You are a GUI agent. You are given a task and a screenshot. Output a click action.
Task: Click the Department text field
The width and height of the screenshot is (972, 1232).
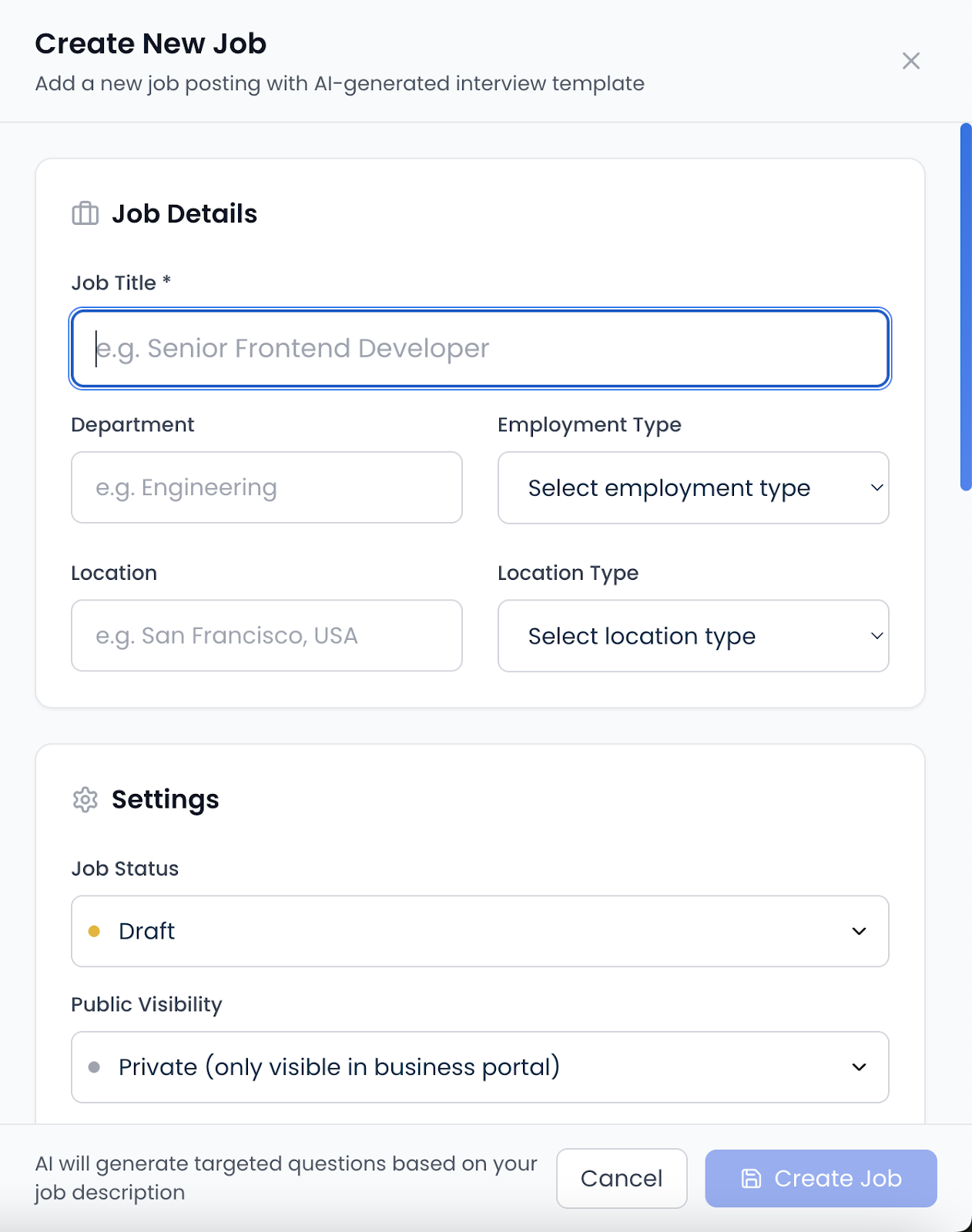[266, 487]
